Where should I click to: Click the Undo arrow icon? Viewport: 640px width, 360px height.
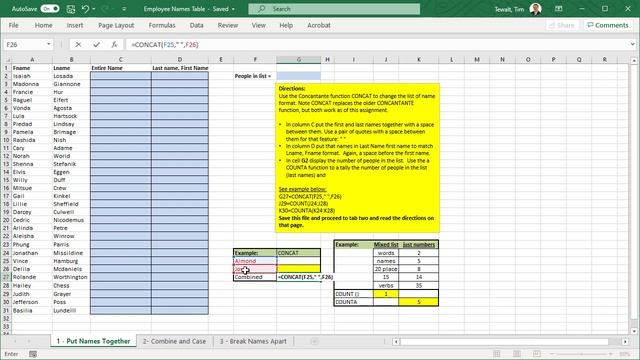click(x=85, y=9)
